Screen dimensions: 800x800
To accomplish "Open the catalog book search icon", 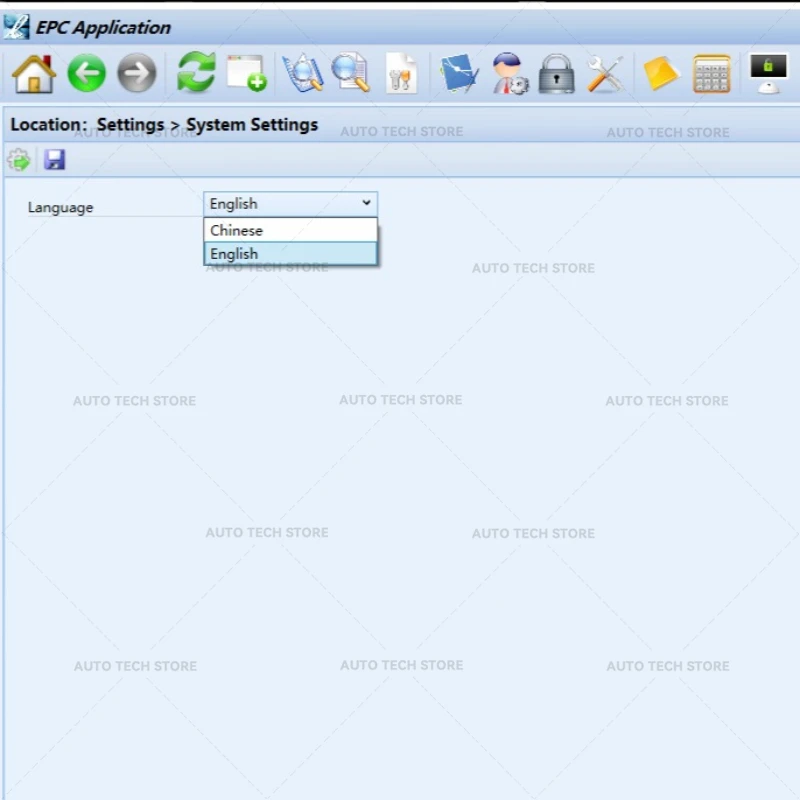I will point(303,73).
